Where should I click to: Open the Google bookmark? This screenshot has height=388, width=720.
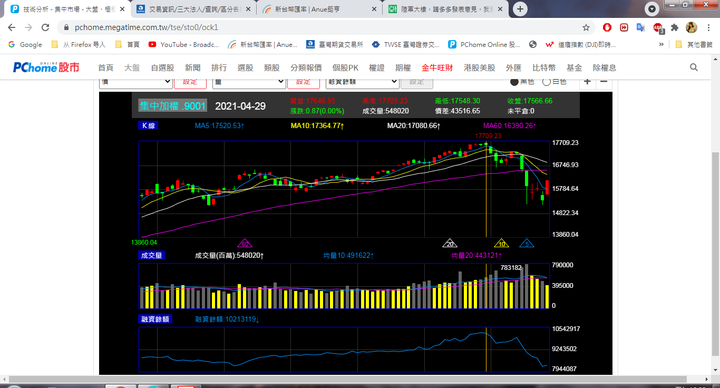coord(25,45)
